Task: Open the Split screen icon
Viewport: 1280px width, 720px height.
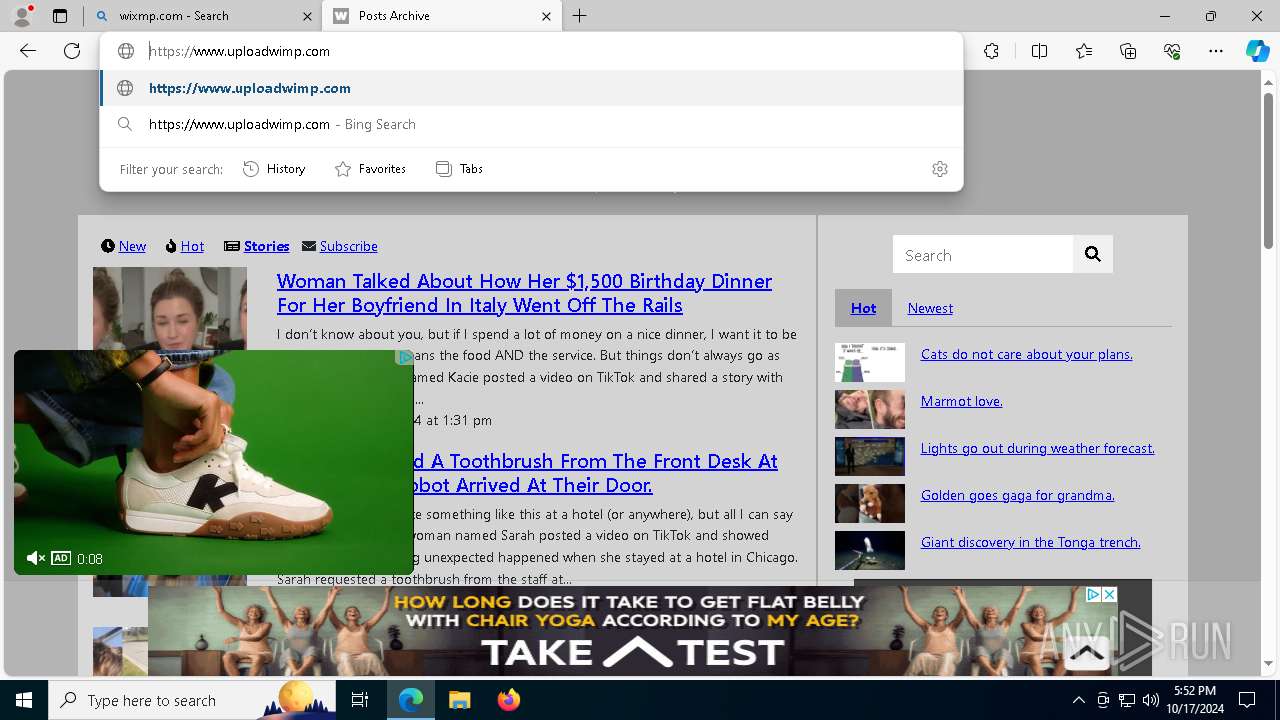Action: (x=1039, y=51)
